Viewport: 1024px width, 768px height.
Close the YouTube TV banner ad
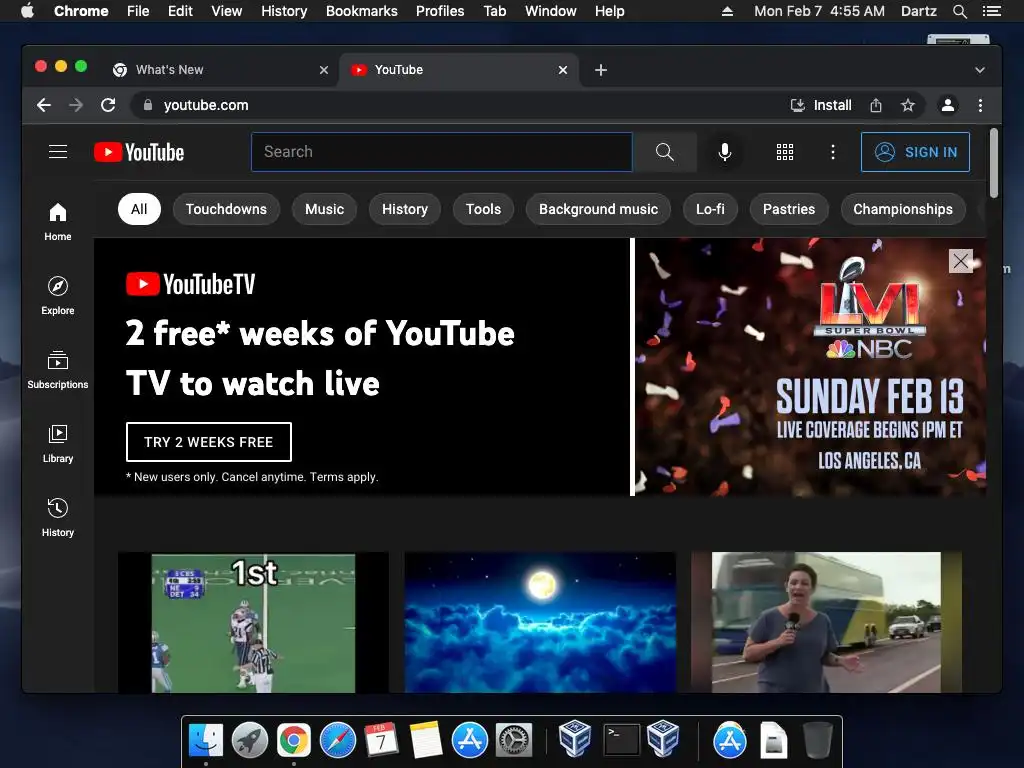point(961,261)
